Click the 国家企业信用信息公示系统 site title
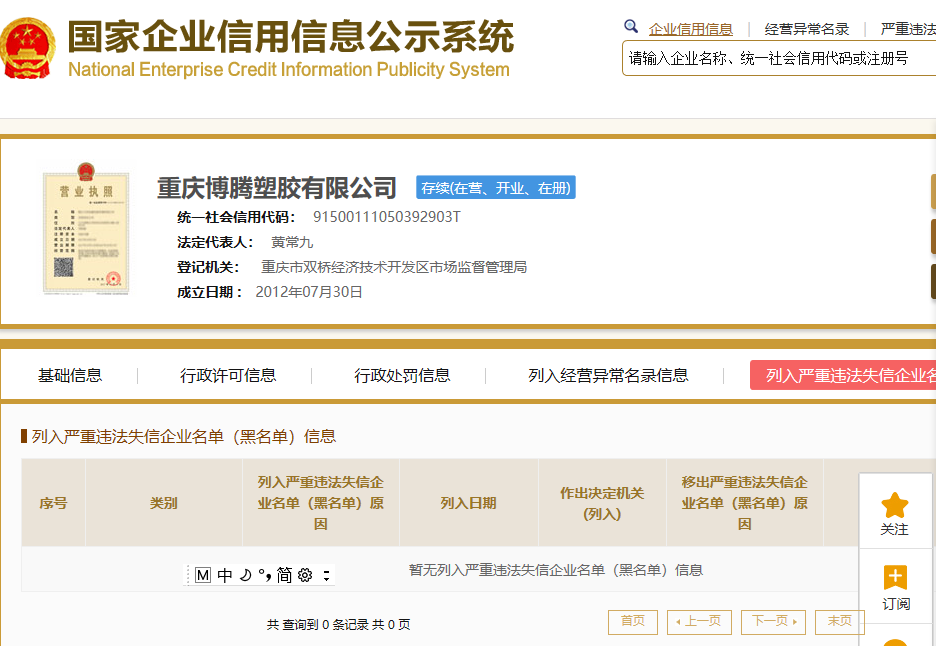The image size is (936, 646). coord(291,36)
